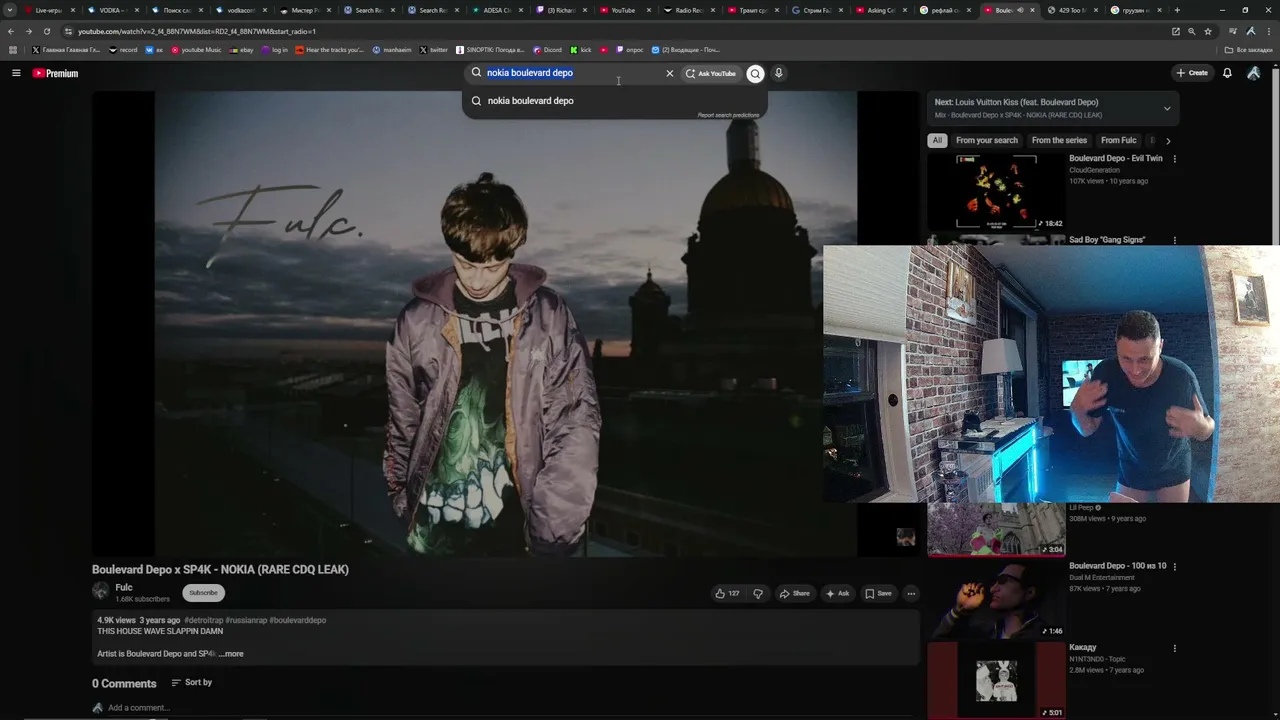Open the Какаду video thumbnail

[x=996, y=680]
